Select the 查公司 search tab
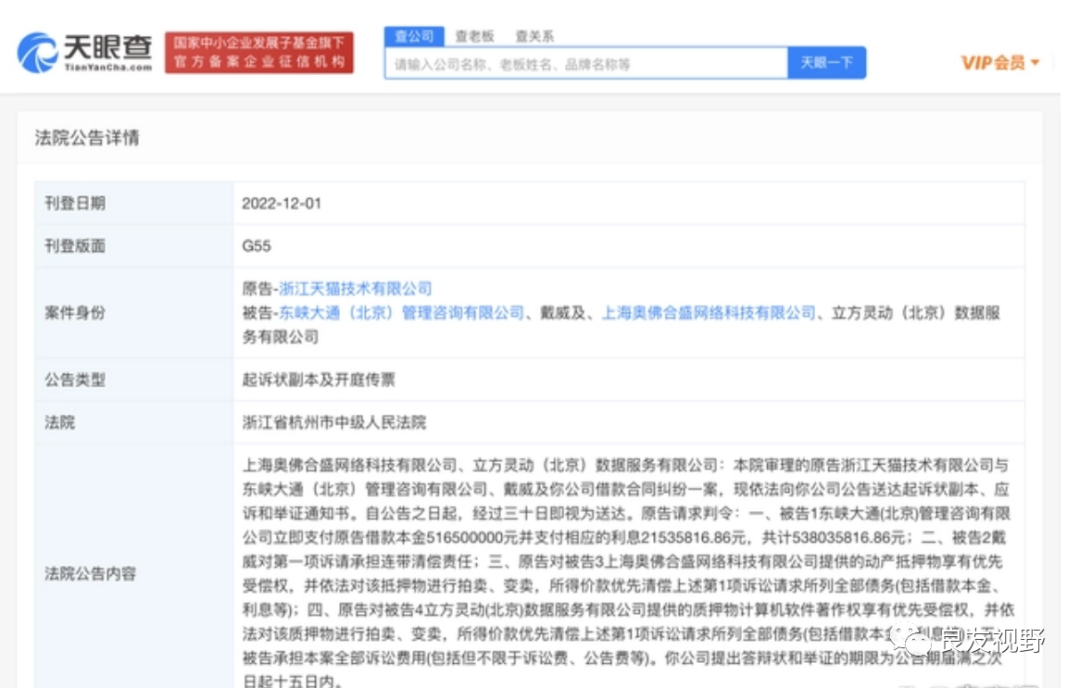The width and height of the screenshot is (1080, 688). pyautogui.click(x=415, y=36)
